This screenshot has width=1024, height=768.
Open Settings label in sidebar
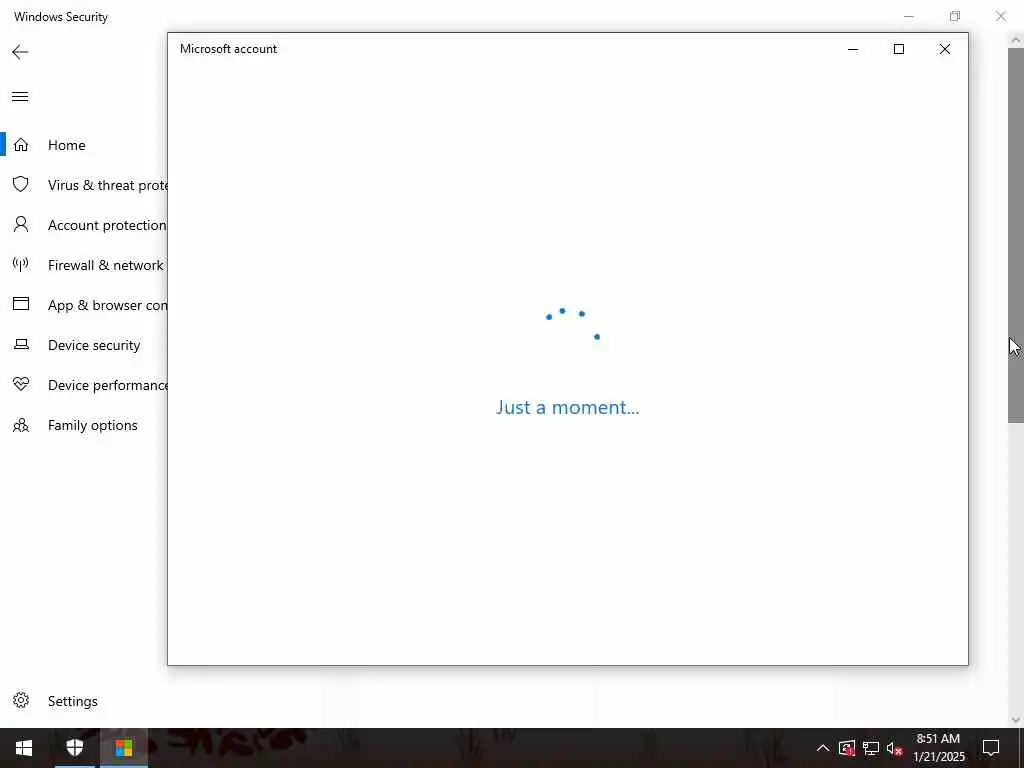click(x=72, y=701)
